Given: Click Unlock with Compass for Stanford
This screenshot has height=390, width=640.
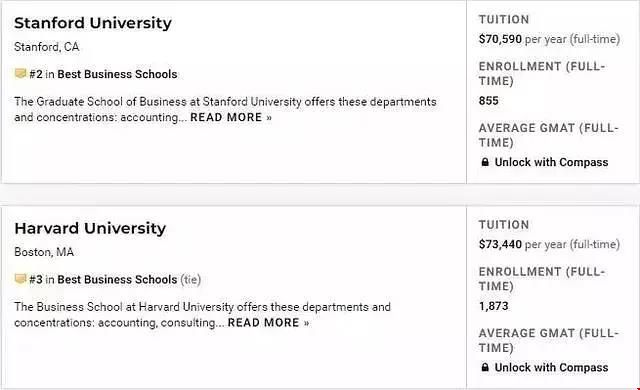Looking at the screenshot, I should pos(551,162).
